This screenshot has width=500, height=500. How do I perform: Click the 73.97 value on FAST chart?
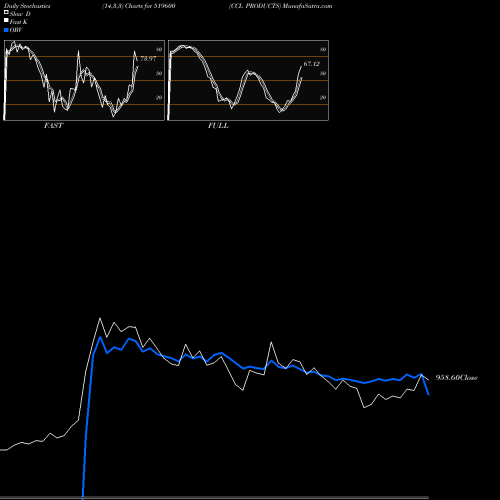tap(148, 59)
